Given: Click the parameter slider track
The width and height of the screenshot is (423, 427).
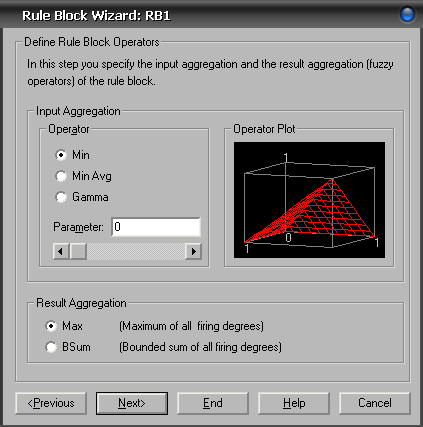Looking at the screenshot, I should (x=136, y=251).
